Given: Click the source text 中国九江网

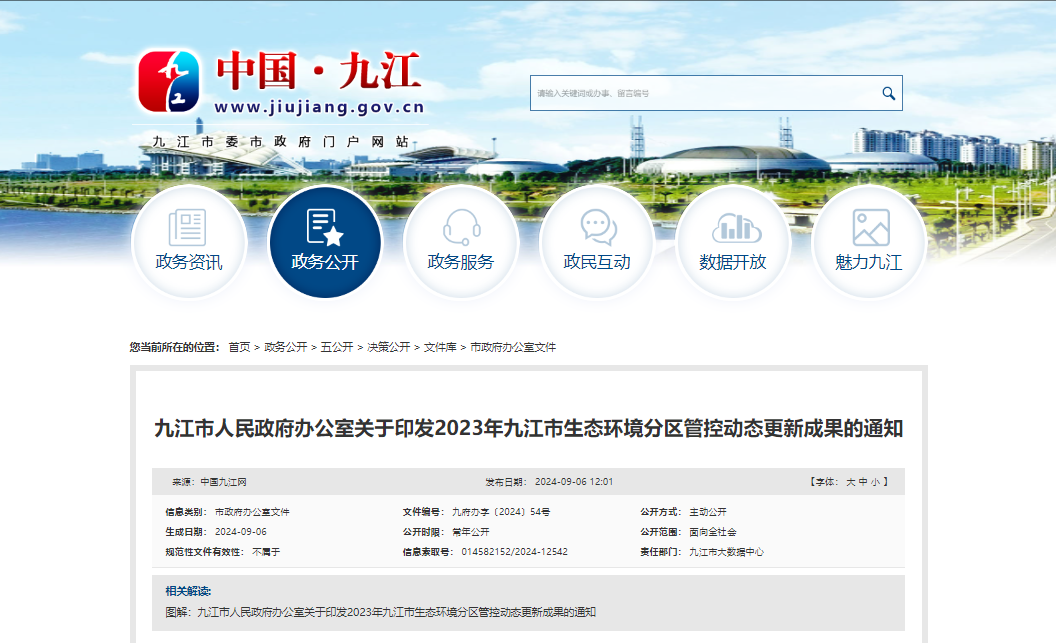Looking at the screenshot, I should point(224,482).
